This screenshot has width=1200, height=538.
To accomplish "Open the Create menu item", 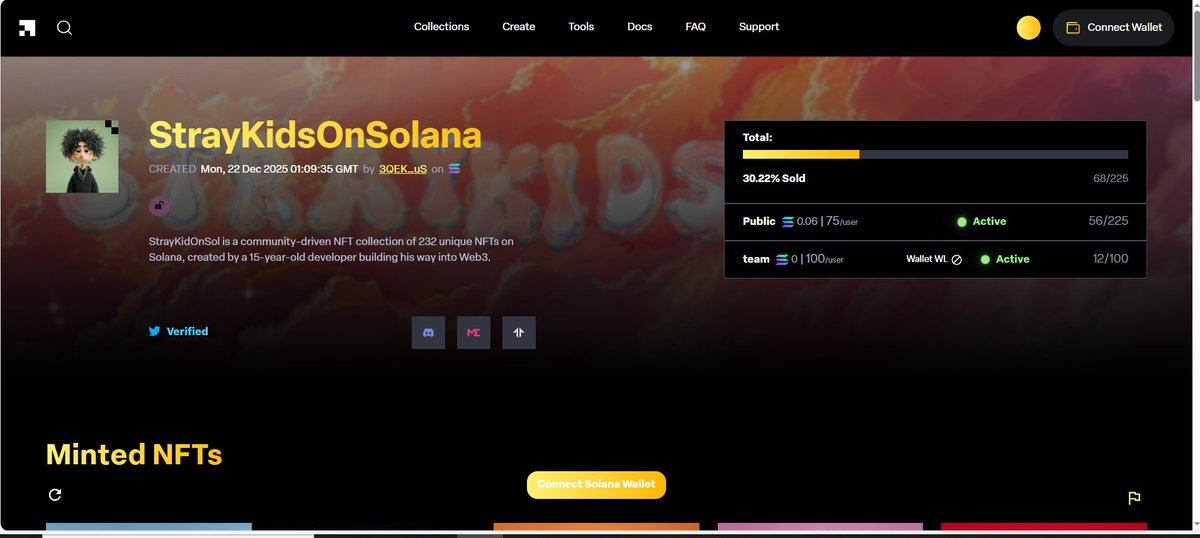I will (518, 27).
